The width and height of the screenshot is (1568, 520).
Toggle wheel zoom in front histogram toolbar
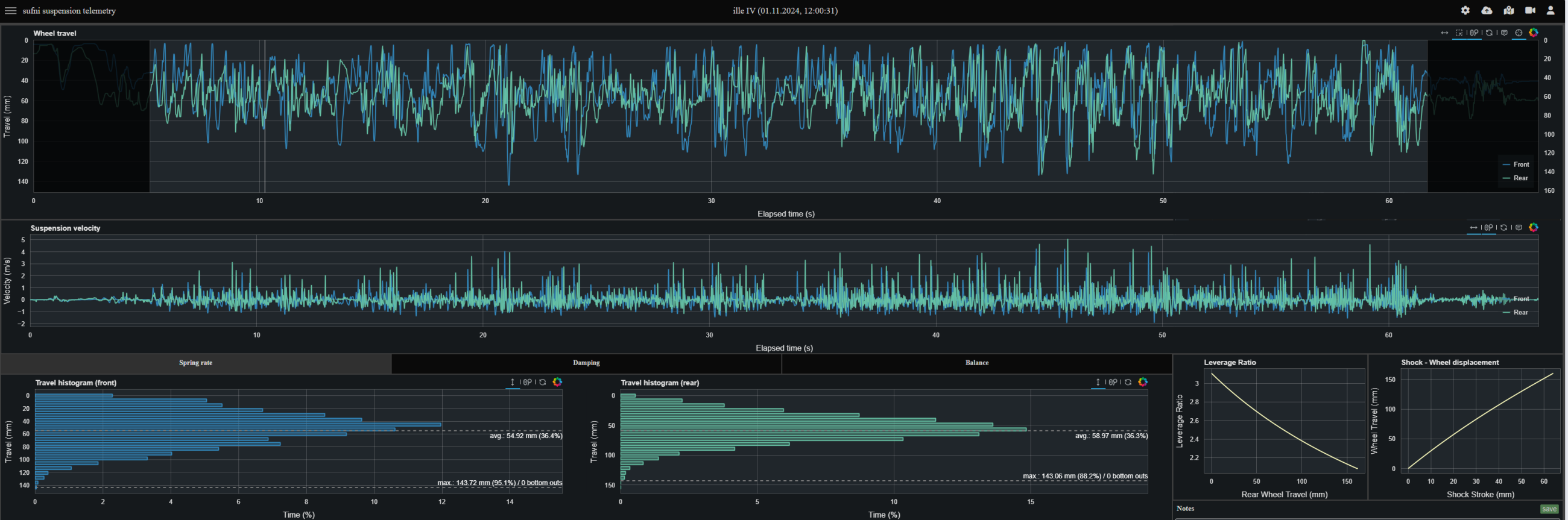pos(528,382)
